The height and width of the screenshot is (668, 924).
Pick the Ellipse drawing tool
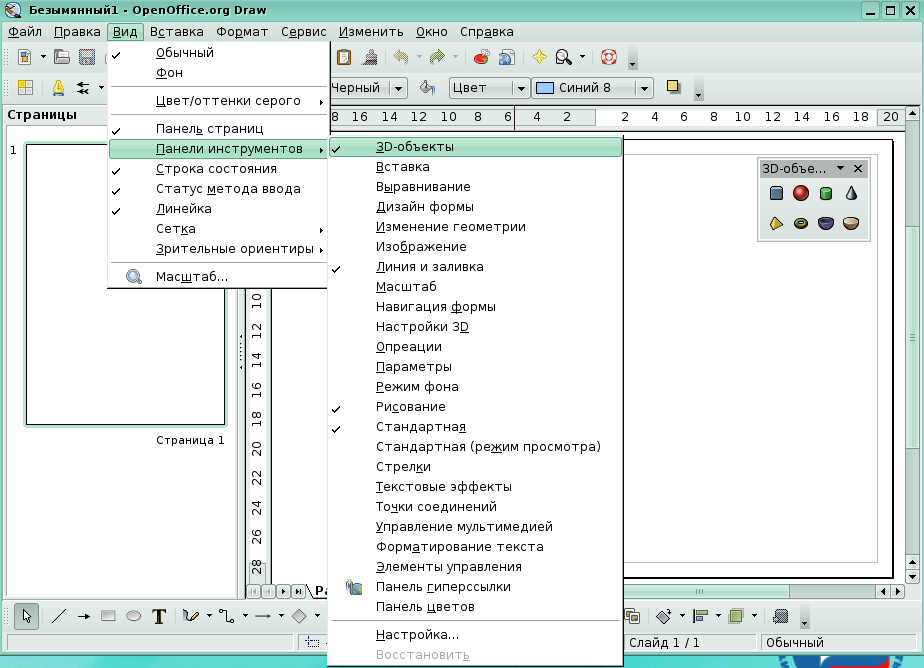(133, 616)
